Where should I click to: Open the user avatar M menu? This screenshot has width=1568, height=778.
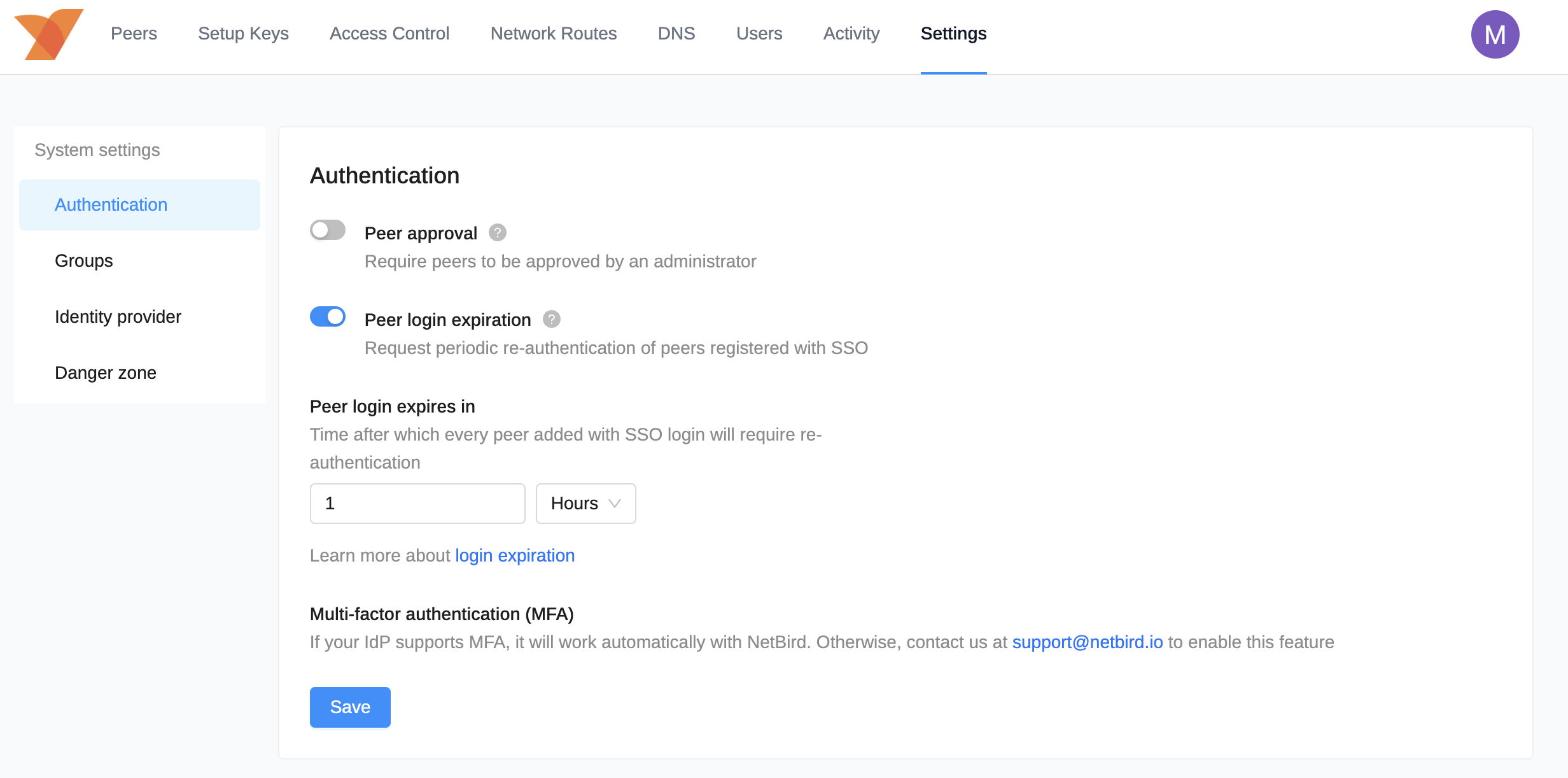pos(1494,34)
